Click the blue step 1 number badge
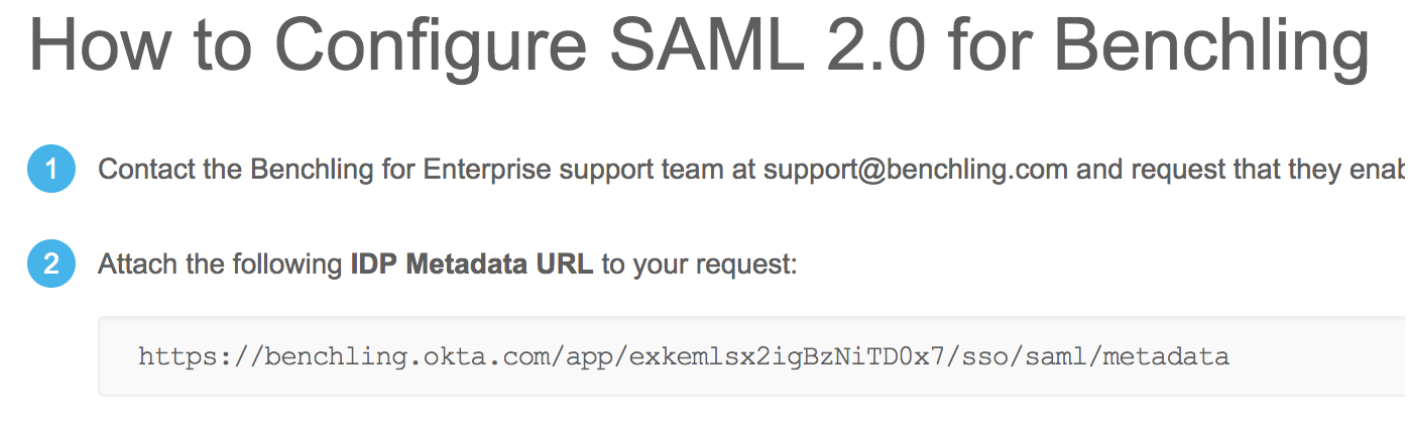The height and width of the screenshot is (434, 1428). tap(51, 170)
